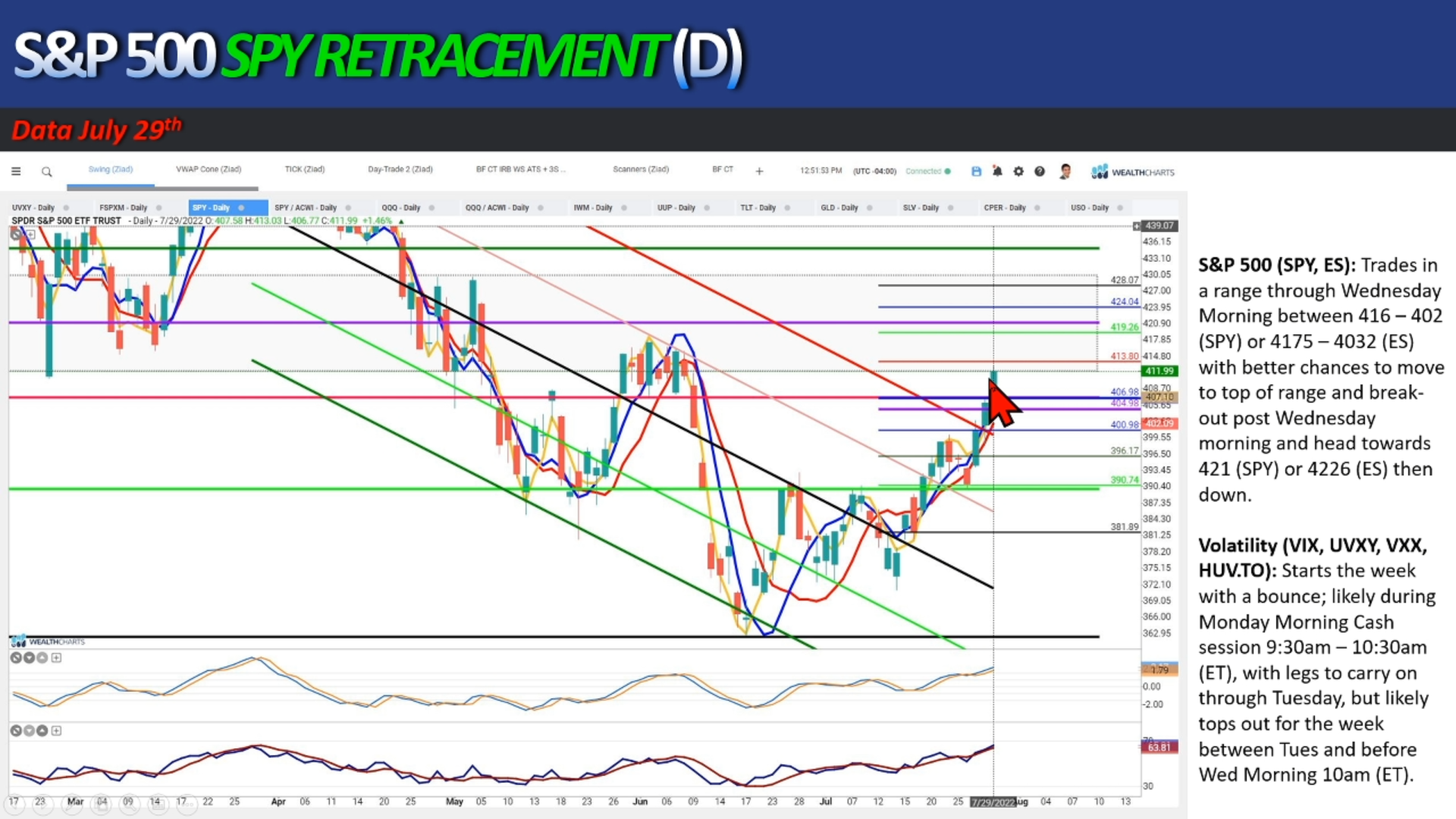
Task: Open settings gear in top toolbar
Action: 1018,171
